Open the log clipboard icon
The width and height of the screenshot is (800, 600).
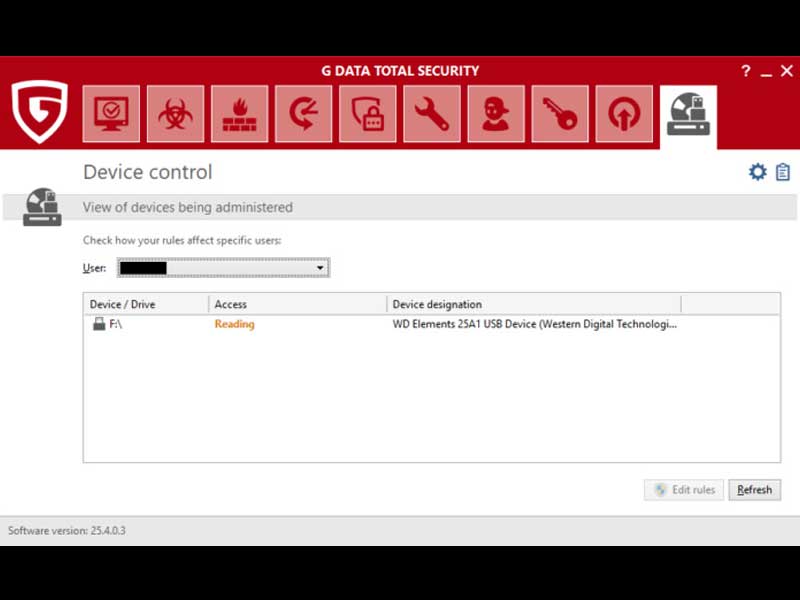click(x=783, y=172)
